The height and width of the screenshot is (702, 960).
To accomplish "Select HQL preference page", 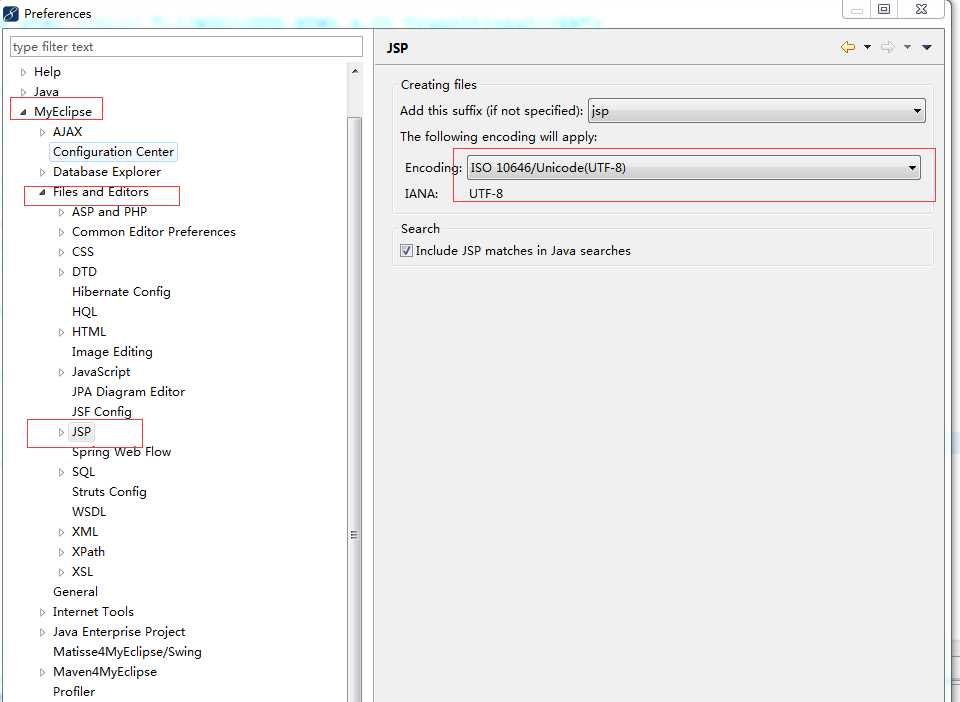I will (x=84, y=312).
